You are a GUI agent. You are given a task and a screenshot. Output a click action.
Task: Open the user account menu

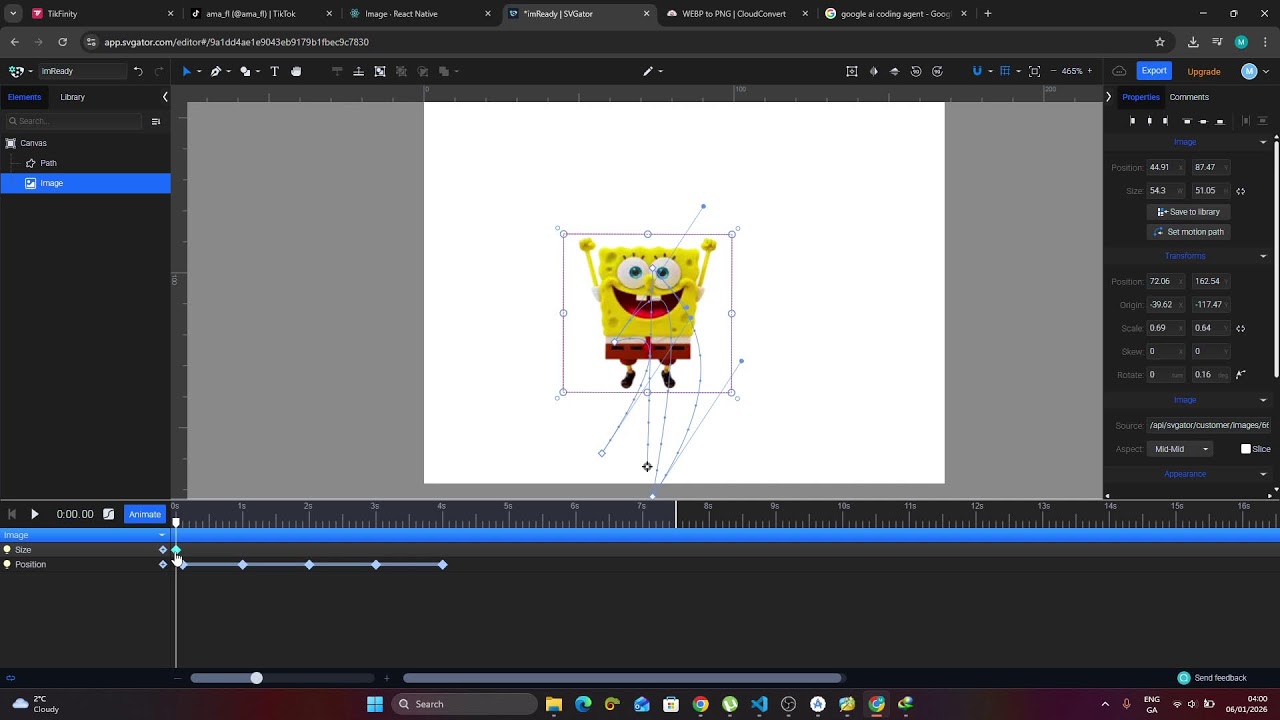point(1249,71)
